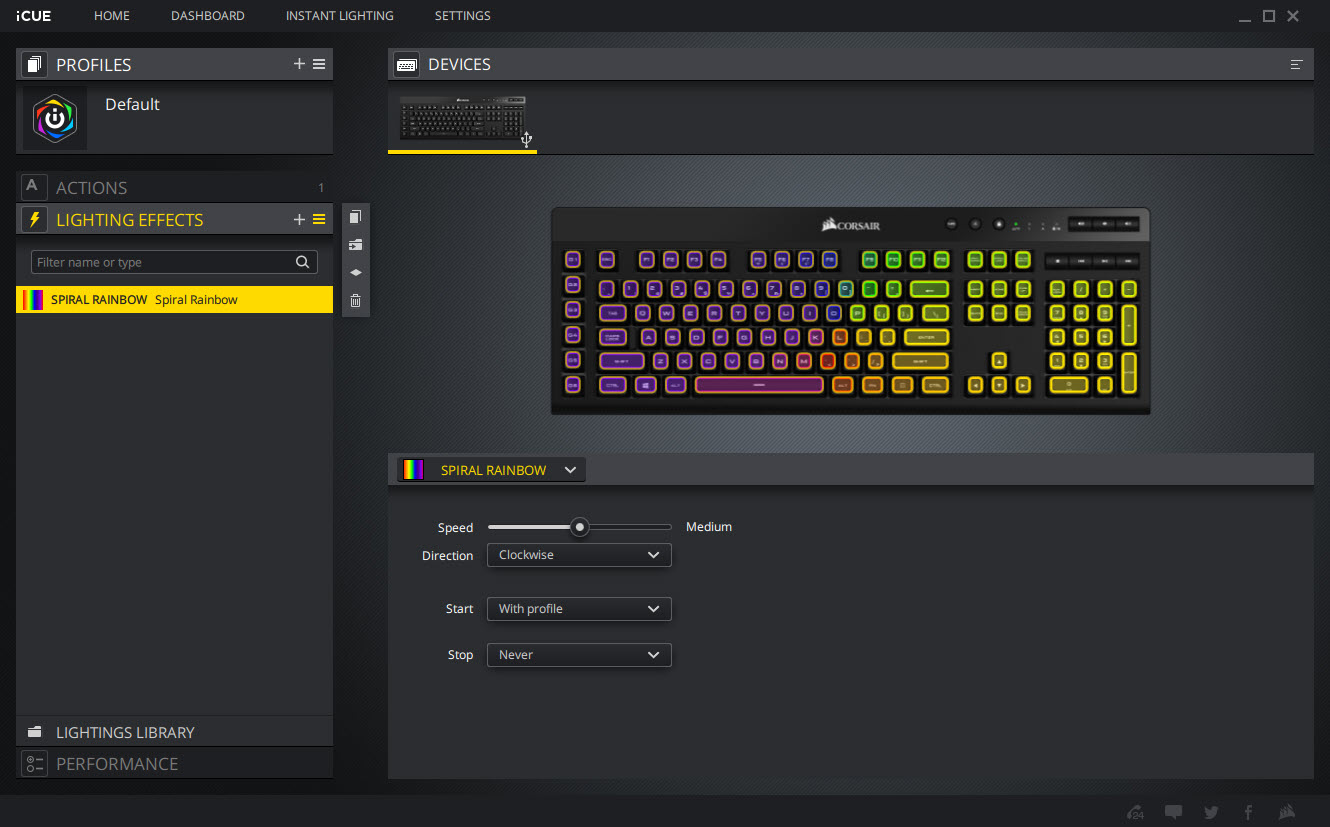Click the iCUE logo
Viewport: 1330px width, 827px height.
coord(34,16)
